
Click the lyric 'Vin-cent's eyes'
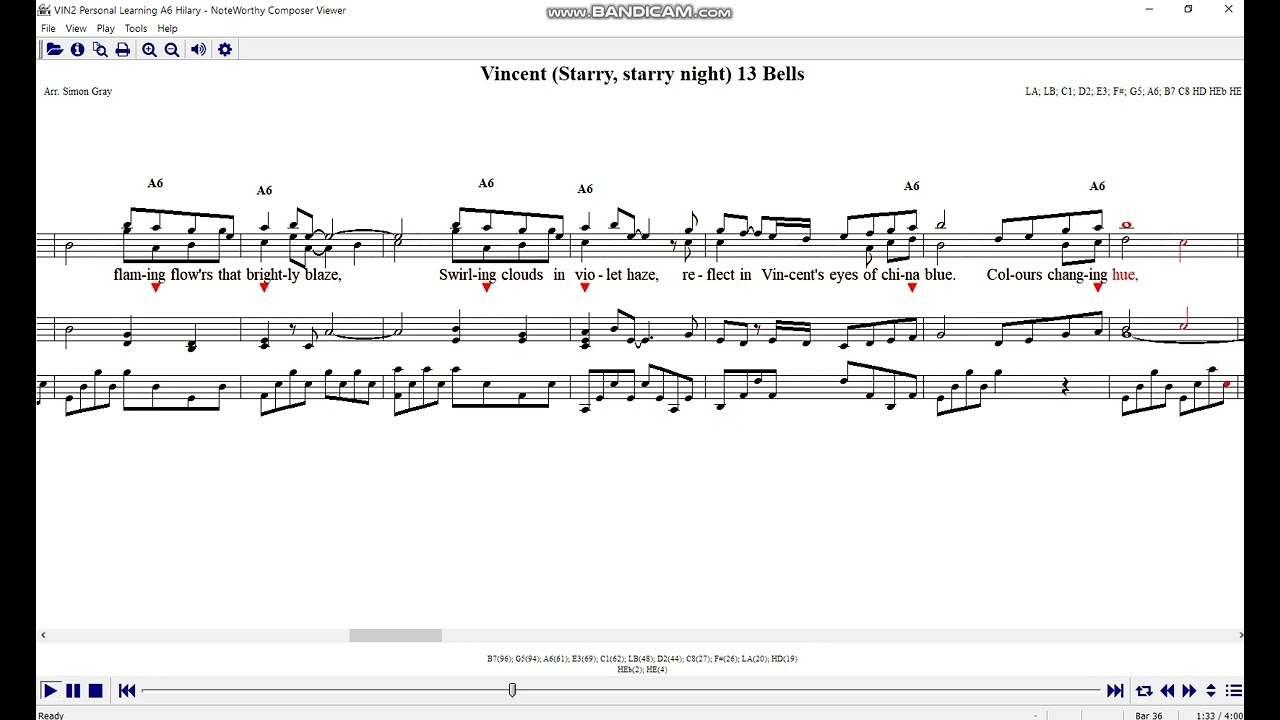pyautogui.click(x=810, y=275)
